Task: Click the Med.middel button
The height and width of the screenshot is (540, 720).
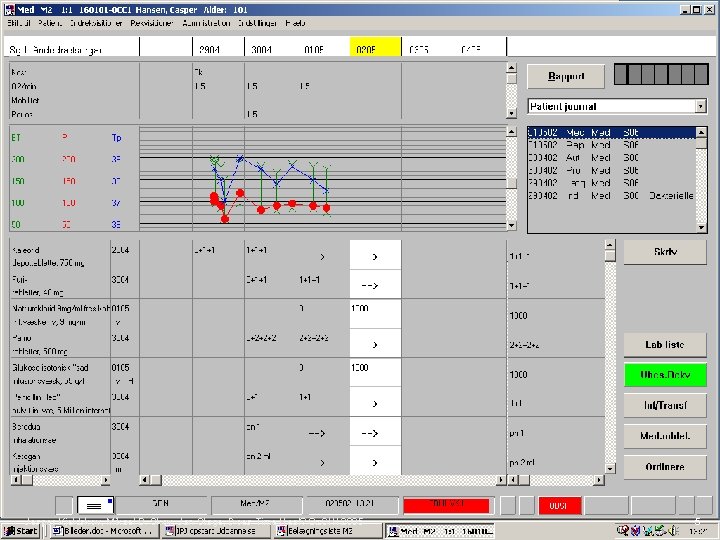Action: tap(665, 436)
